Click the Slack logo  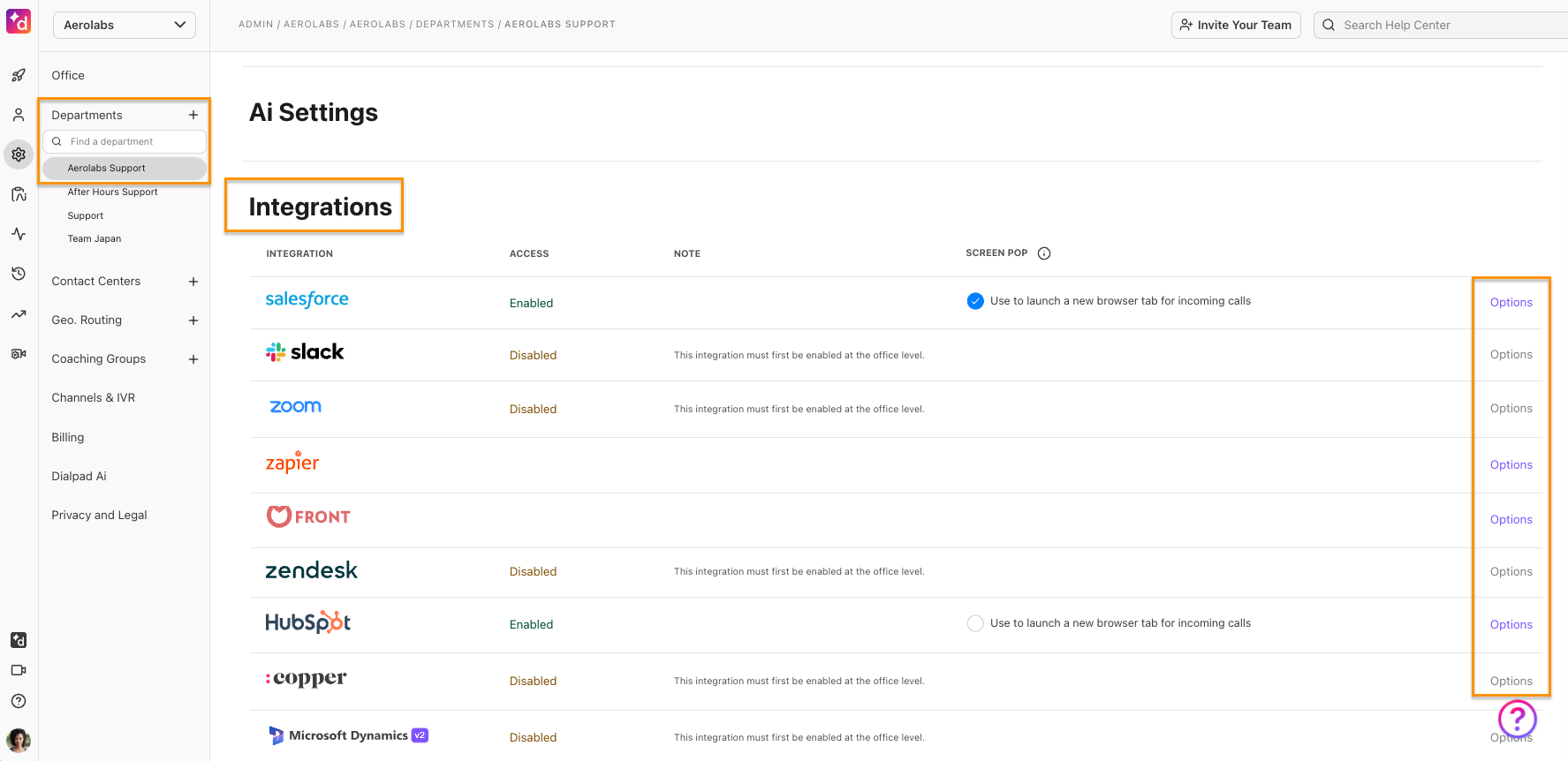coord(305,352)
